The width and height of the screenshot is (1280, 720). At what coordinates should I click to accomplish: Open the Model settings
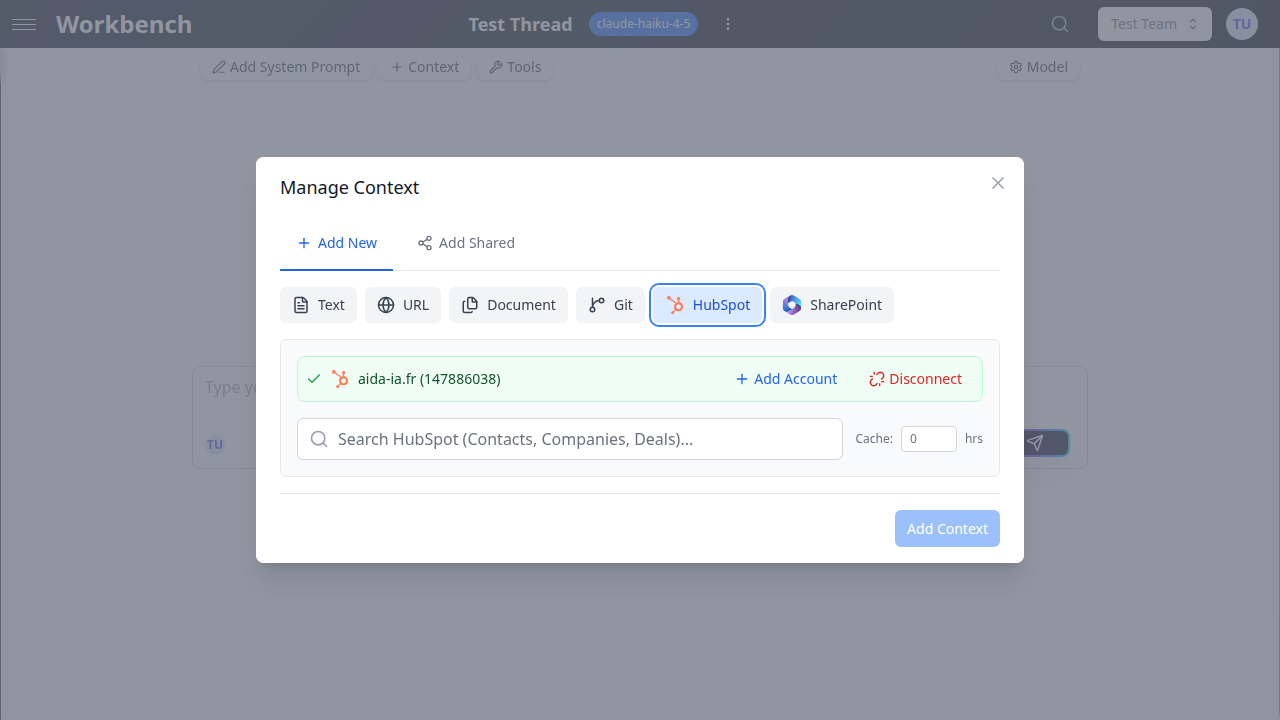click(1038, 67)
